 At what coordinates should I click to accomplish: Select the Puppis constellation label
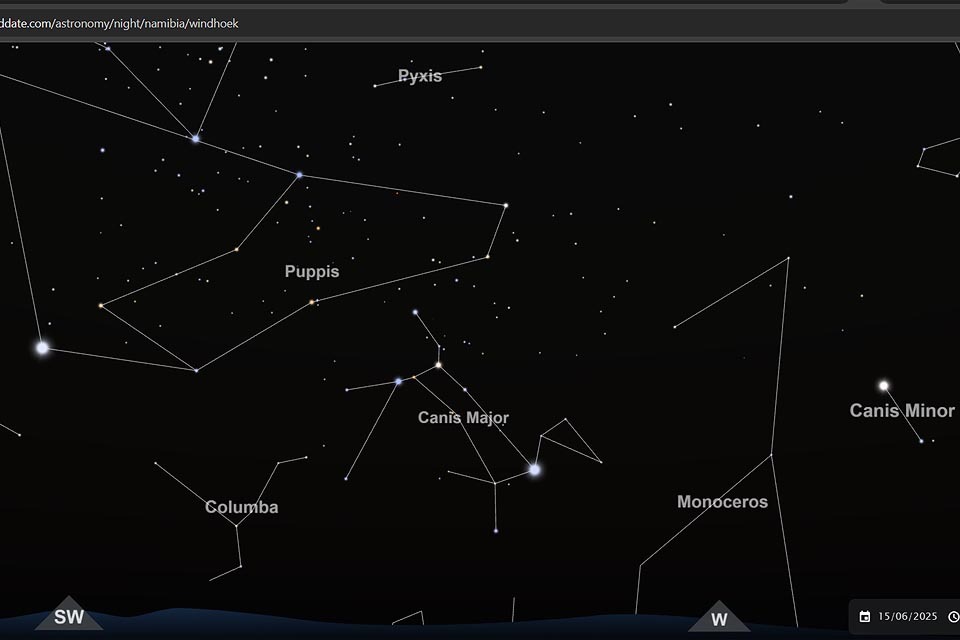pos(312,271)
